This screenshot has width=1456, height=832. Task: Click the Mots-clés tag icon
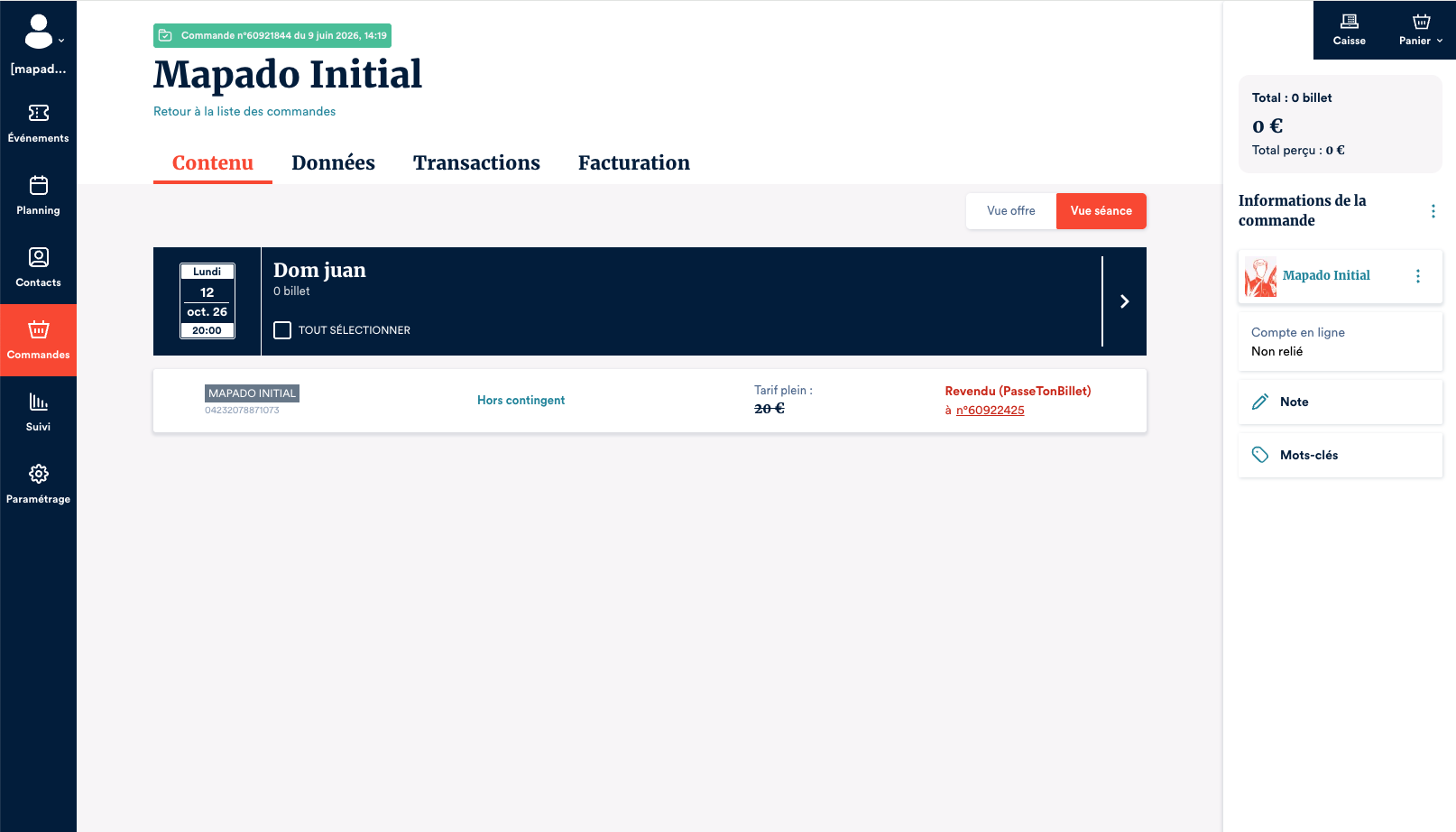(x=1260, y=455)
